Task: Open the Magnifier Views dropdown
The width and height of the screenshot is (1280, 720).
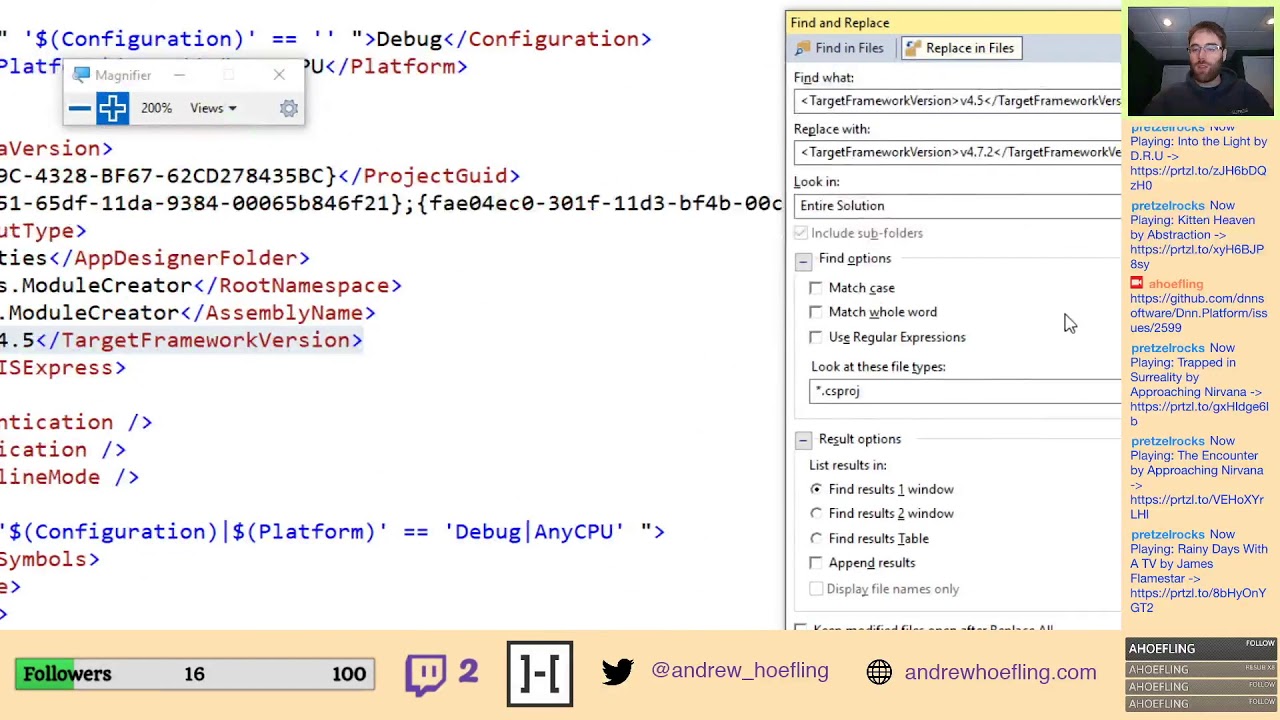Action: coord(213,108)
